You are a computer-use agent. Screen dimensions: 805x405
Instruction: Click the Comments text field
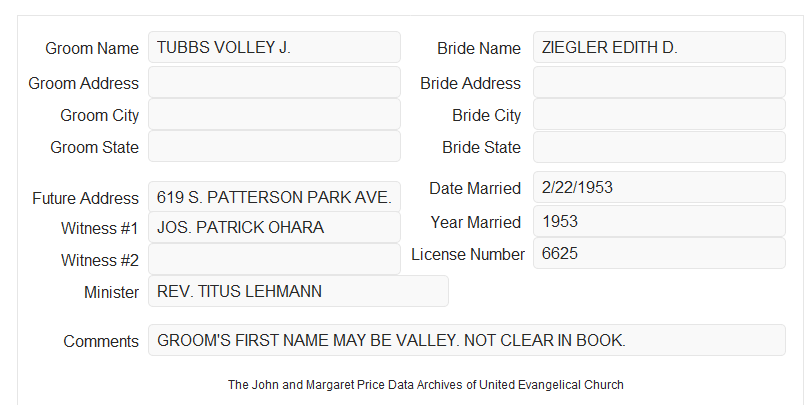click(467, 340)
